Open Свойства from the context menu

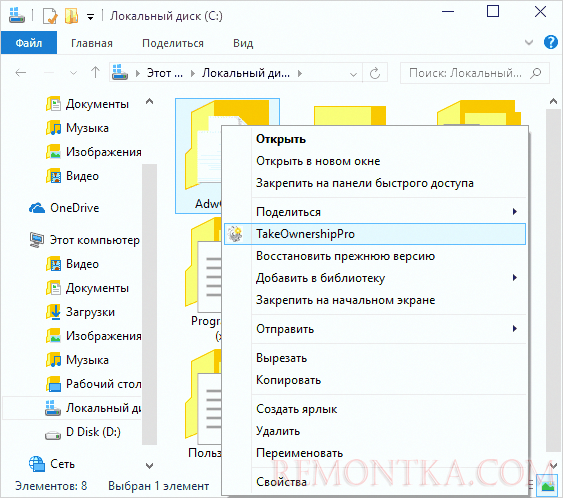click(375, 482)
